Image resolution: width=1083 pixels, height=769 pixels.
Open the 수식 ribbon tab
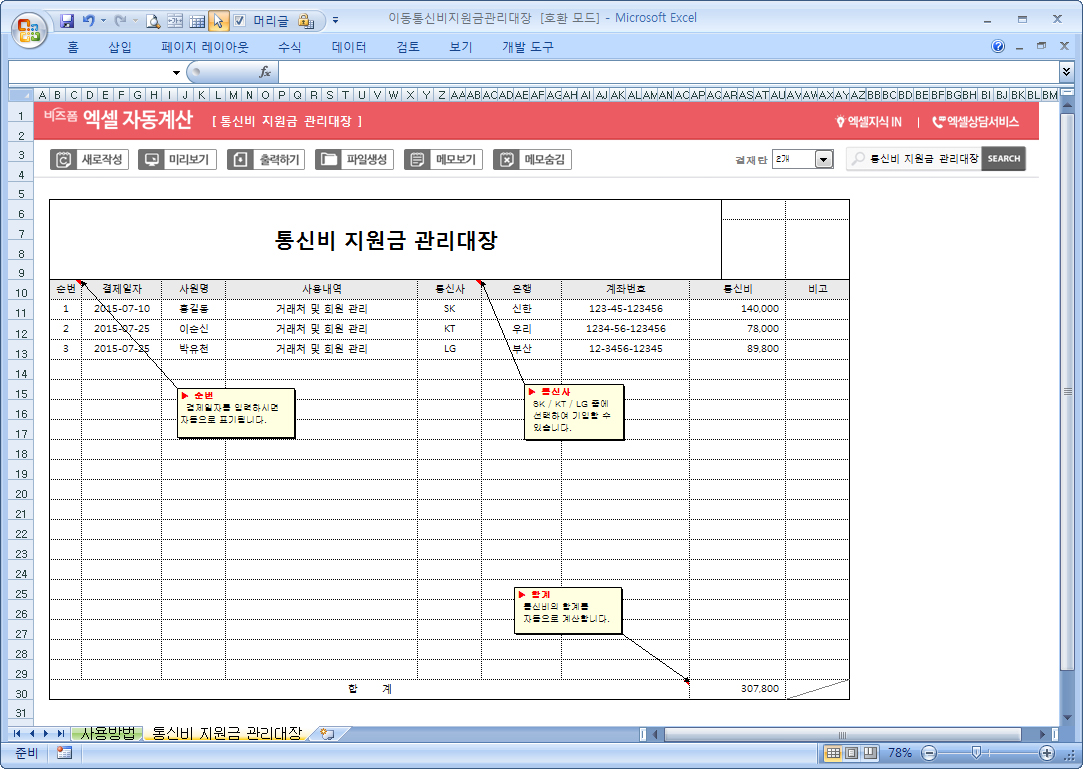coord(289,47)
